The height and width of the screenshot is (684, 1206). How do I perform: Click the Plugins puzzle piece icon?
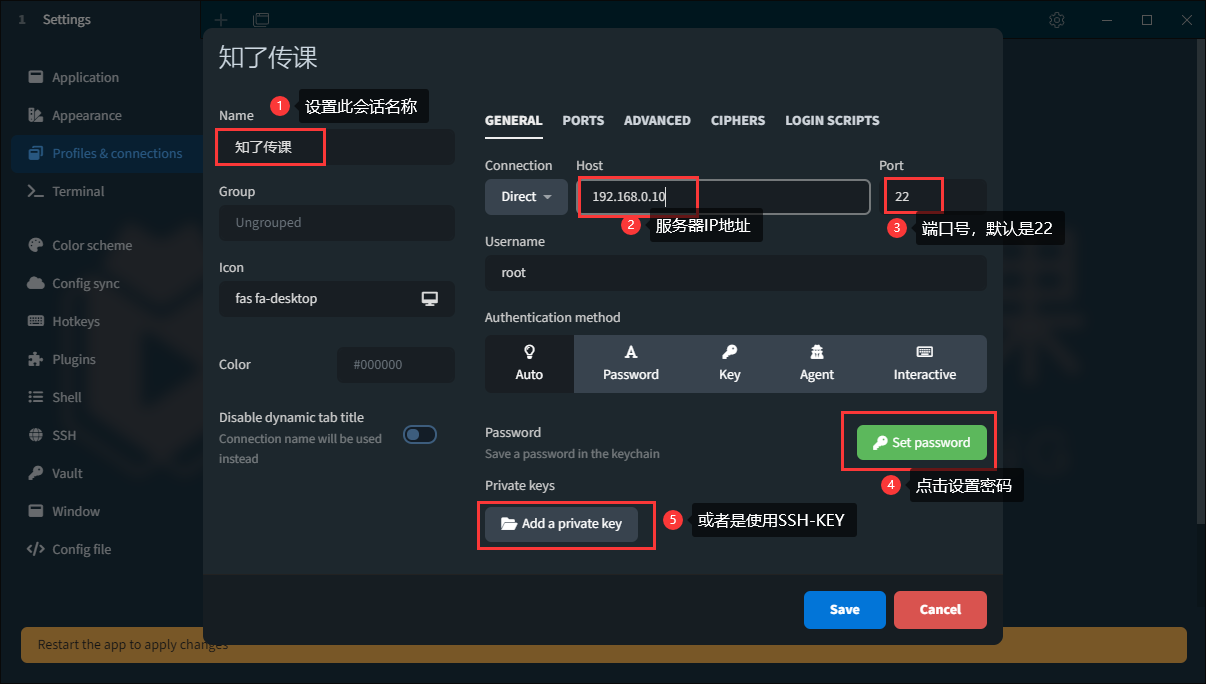click(x=36, y=359)
